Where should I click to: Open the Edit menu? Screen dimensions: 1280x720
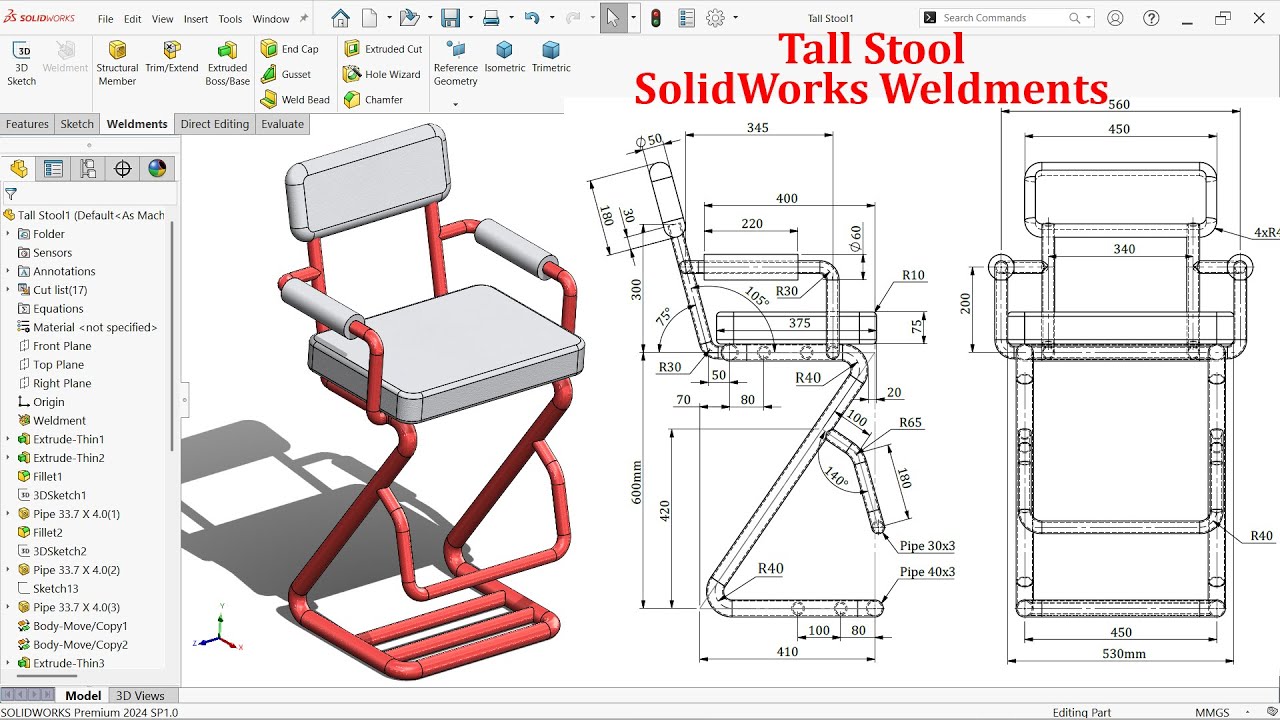click(132, 19)
